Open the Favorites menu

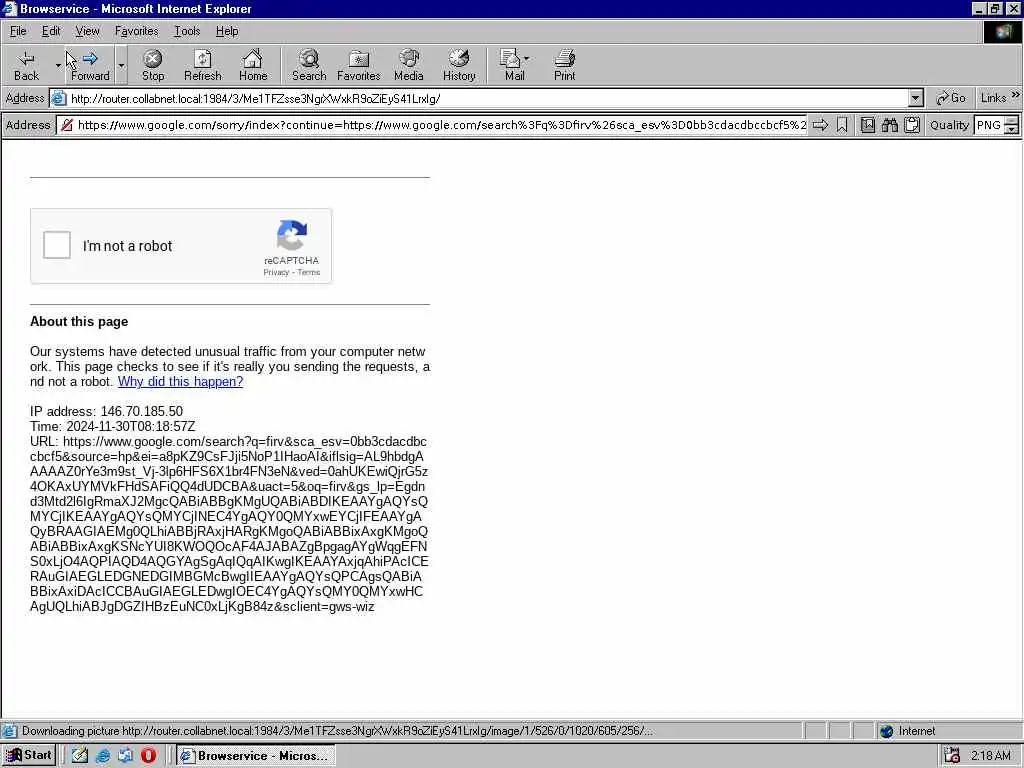(136, 31)
